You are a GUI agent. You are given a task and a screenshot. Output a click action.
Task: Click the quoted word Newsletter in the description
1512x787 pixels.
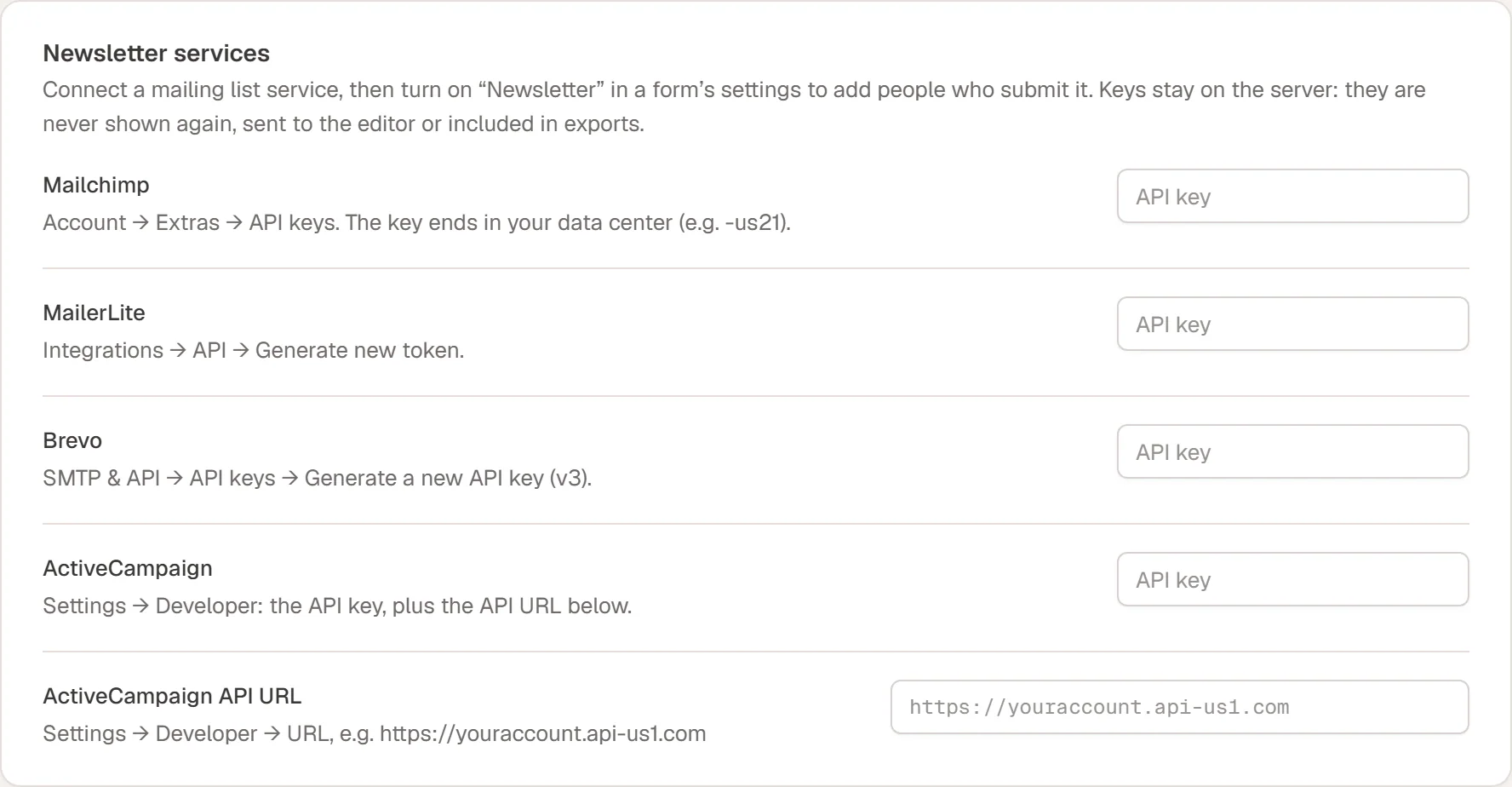click(541, 89)
